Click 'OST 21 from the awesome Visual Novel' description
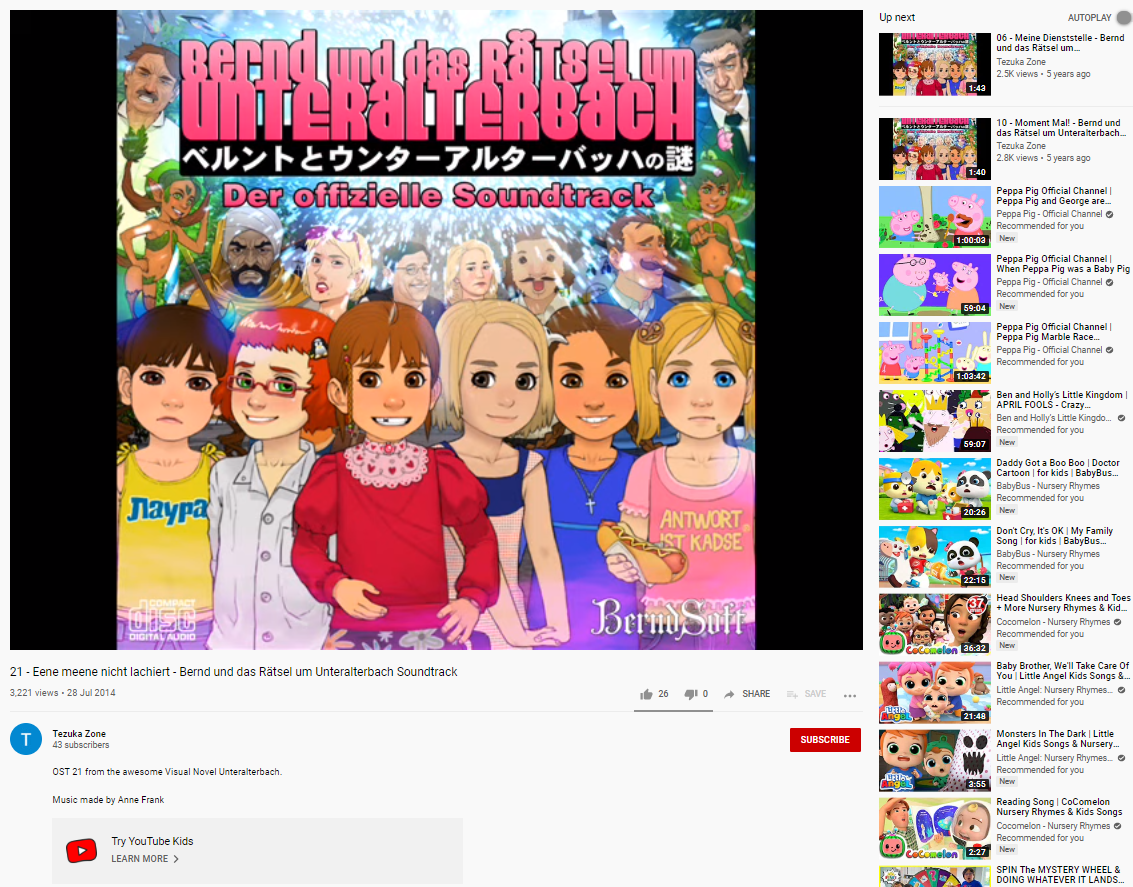 point(167,771)
